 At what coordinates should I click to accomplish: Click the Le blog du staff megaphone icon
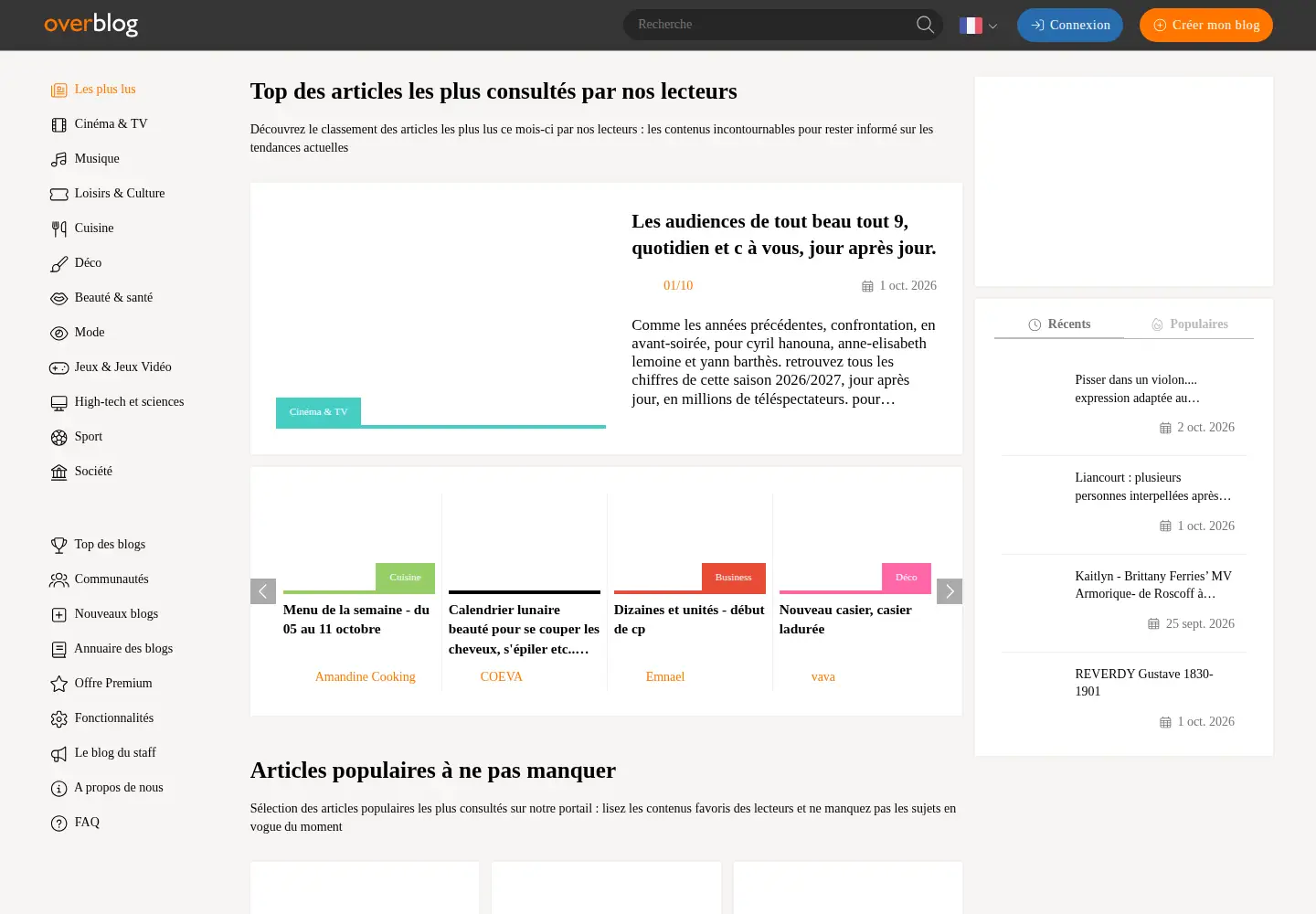(59, 753)
